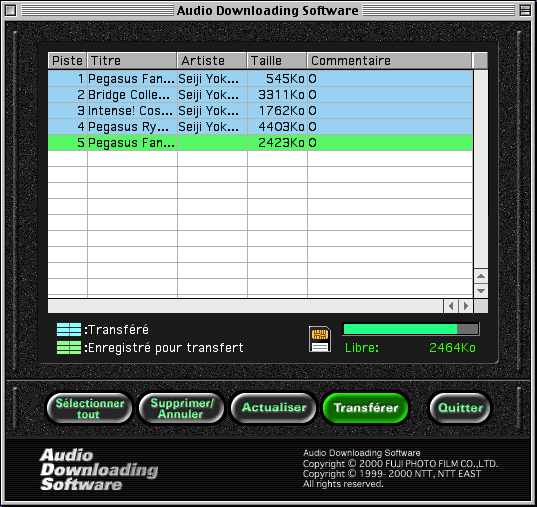Click Supprimer/Annuler button

click(x=181, y=408)
